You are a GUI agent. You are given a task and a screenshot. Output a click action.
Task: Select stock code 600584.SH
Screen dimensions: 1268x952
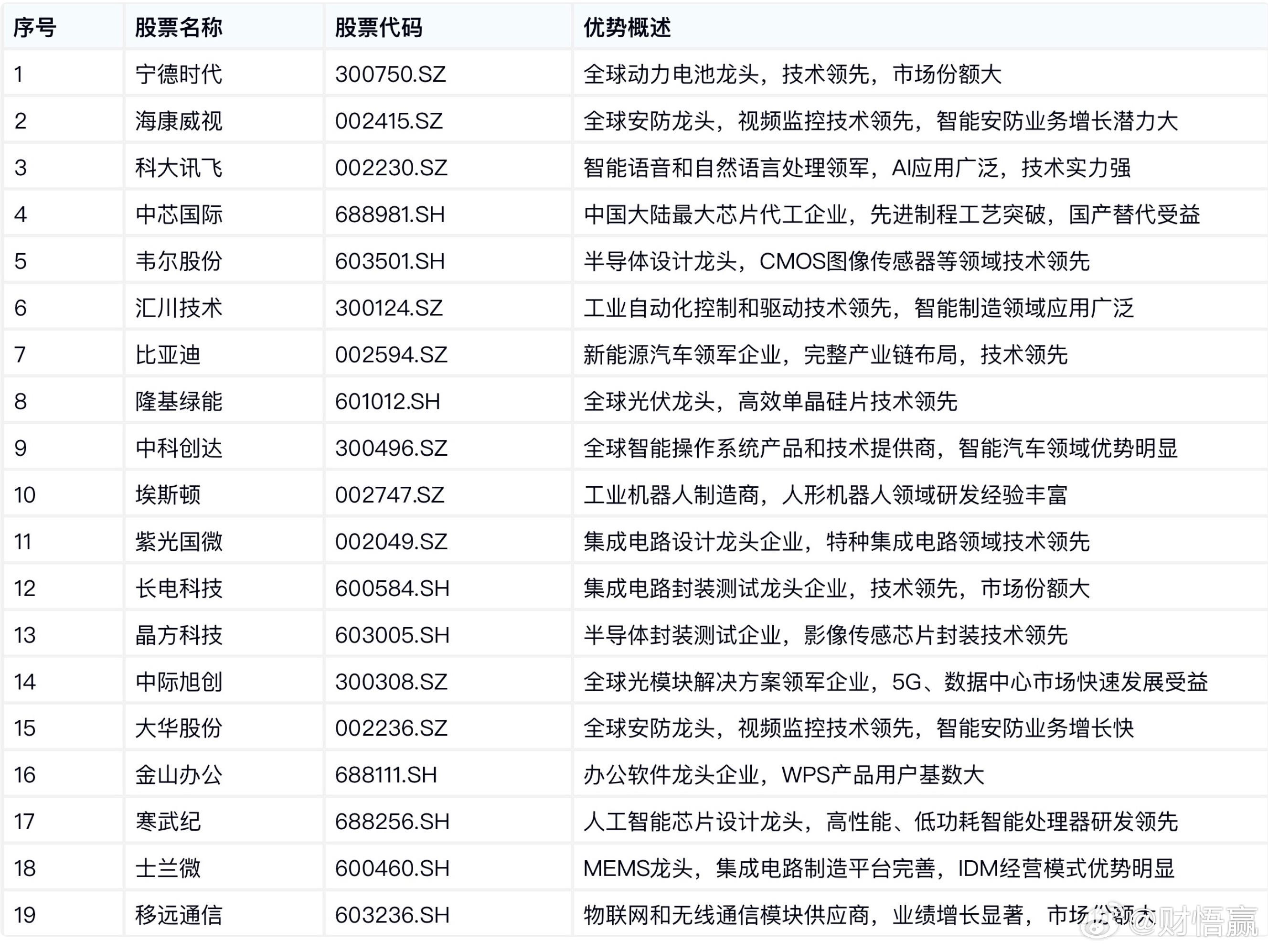point(392,588)
